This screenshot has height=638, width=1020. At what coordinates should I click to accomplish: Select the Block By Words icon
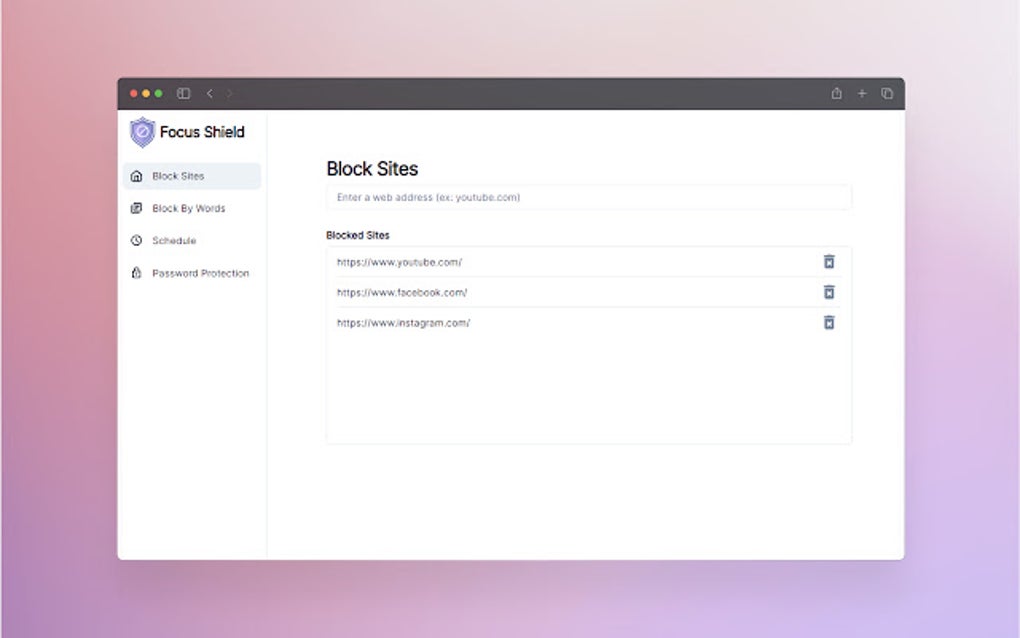click(136, 208)
